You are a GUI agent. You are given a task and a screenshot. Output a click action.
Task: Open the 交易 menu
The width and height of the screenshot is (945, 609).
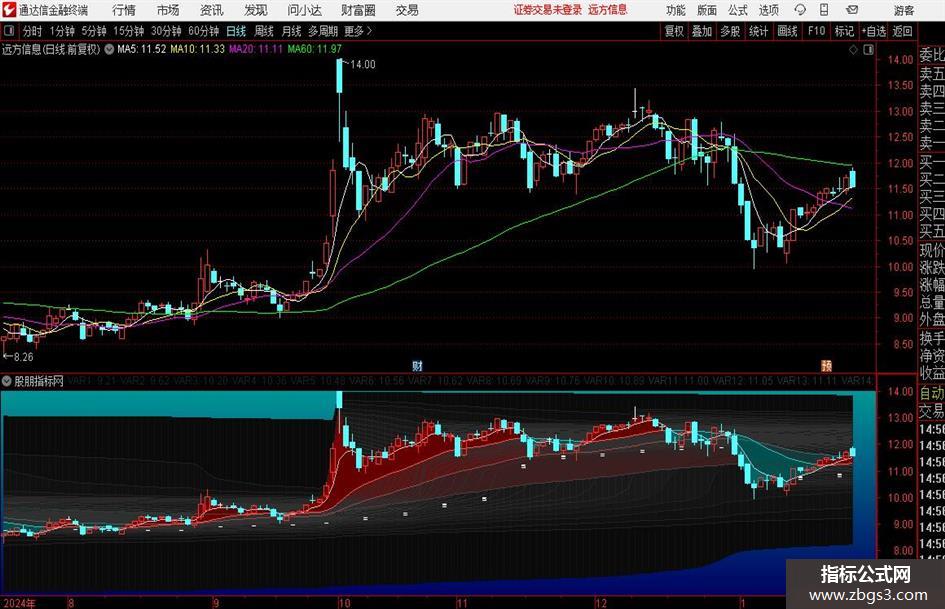coord(407,10)
